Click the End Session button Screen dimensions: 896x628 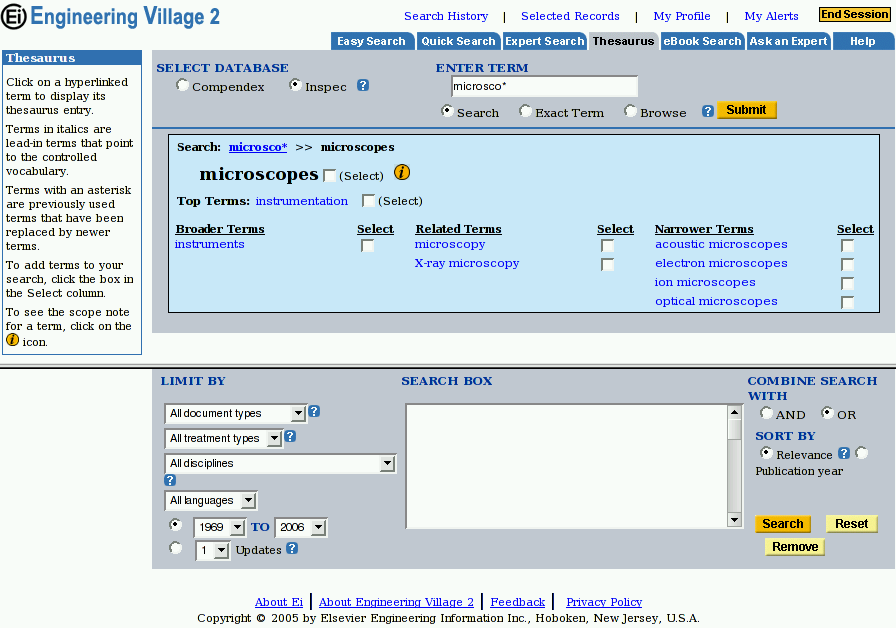(x=855, y=14)
